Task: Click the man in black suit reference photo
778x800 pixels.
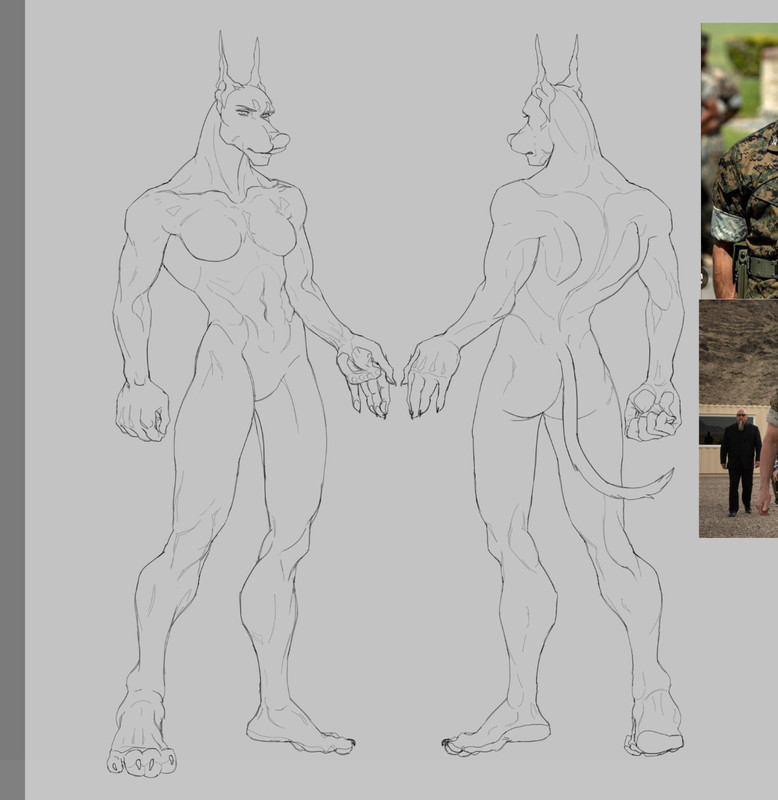Action: pos(739,418)
